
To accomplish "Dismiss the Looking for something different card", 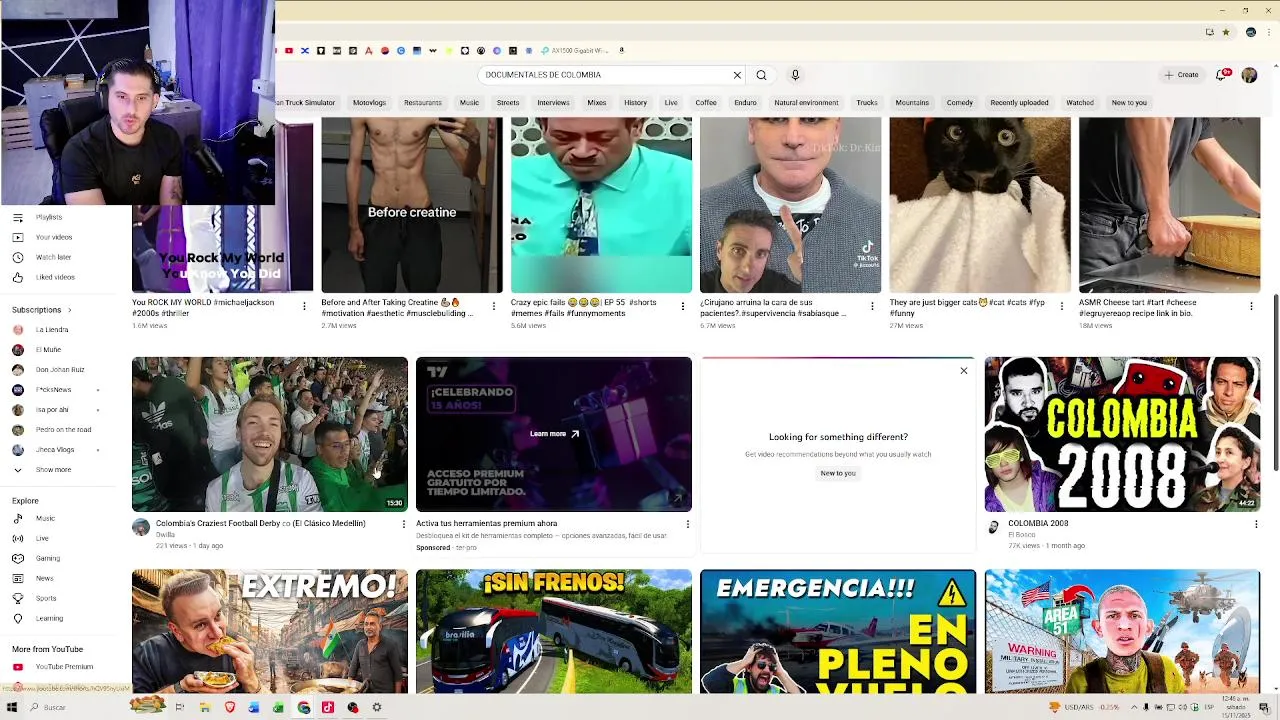I will [963, 371].
